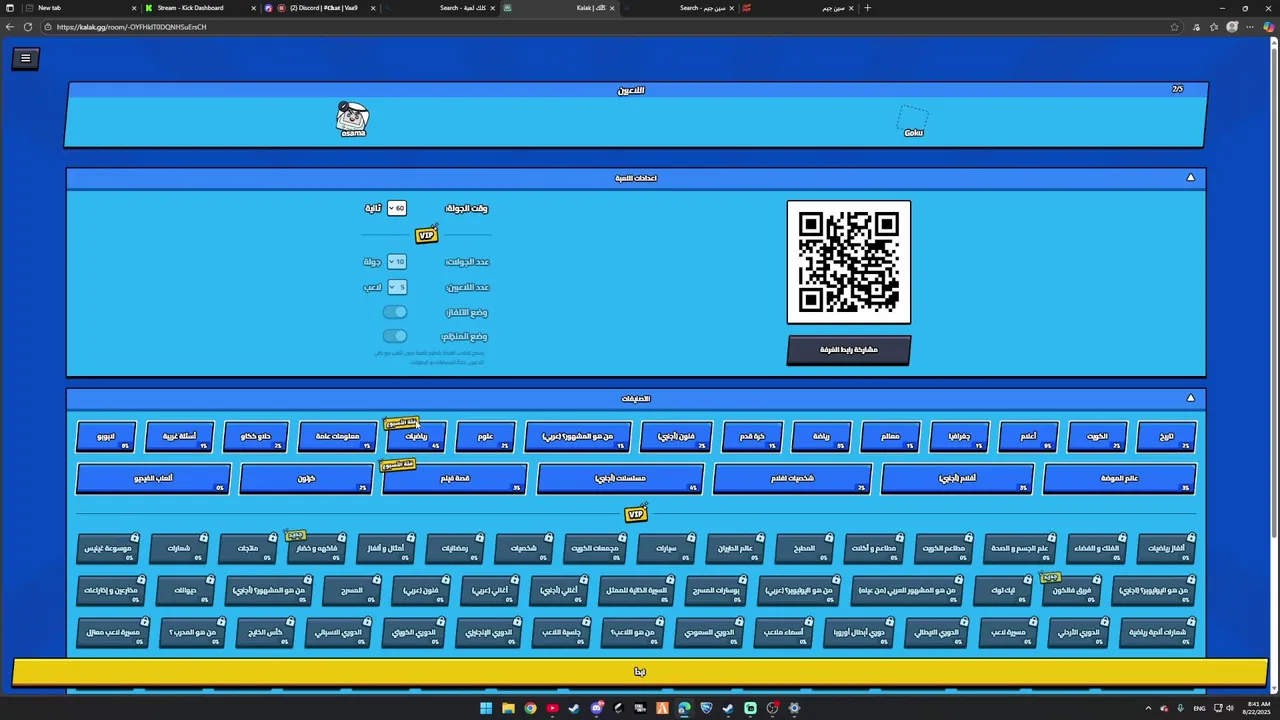Switch to Stream - Kick Dashboard tab
Viewport: 1280px width, 720px height.
tap(200, 8)
